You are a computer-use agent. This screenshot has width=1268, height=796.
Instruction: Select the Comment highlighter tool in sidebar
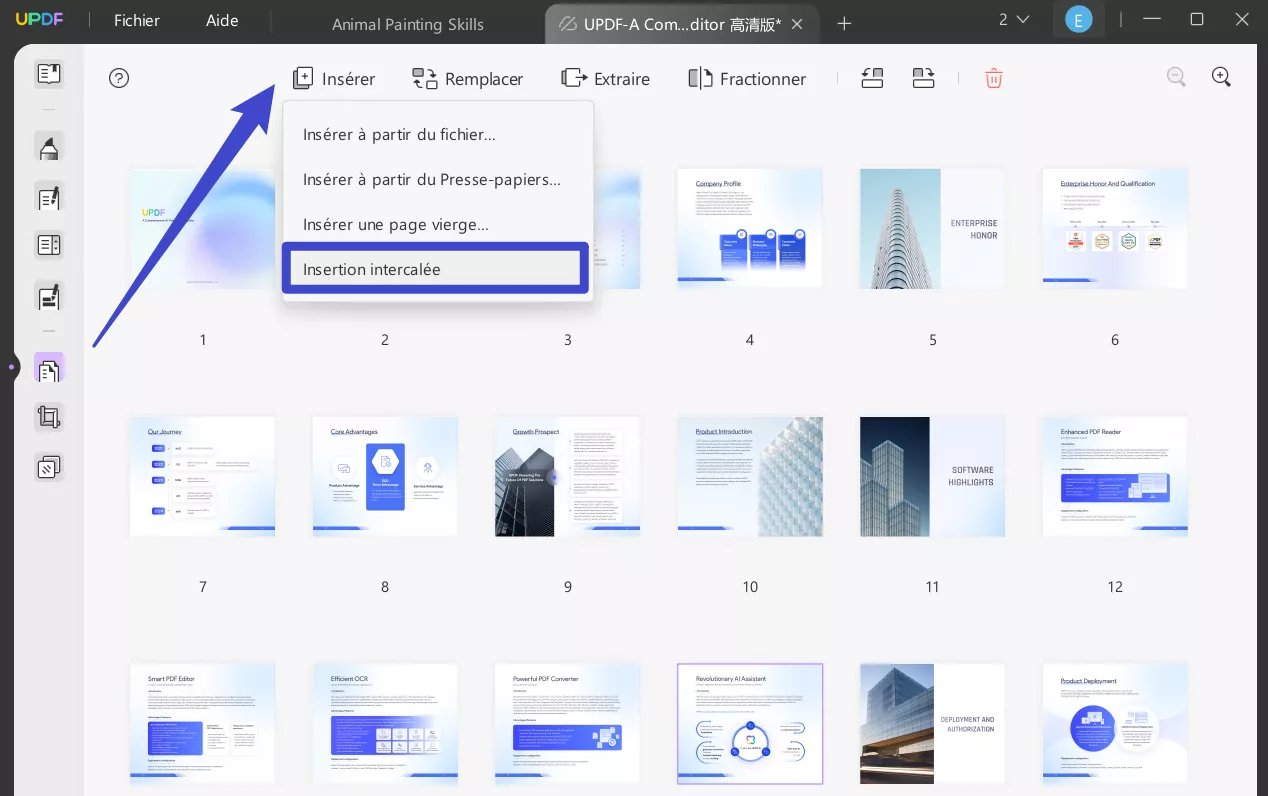[49, 148]
